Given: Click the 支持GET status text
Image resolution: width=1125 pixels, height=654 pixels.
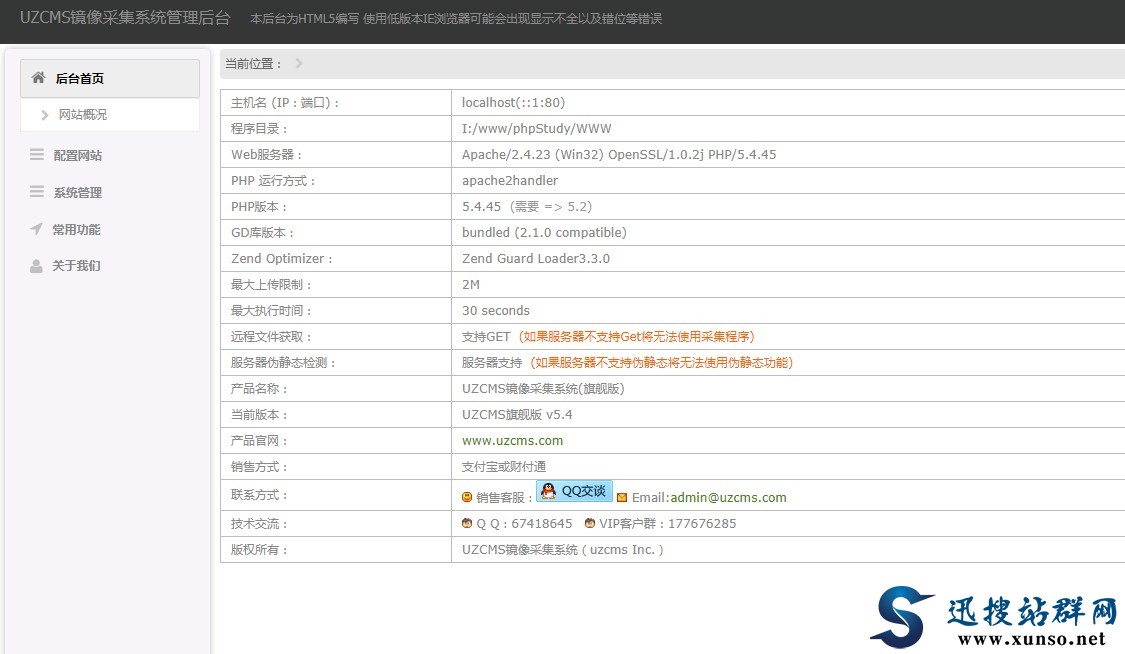Looking at the screenshot, I should tap(486, 336).
